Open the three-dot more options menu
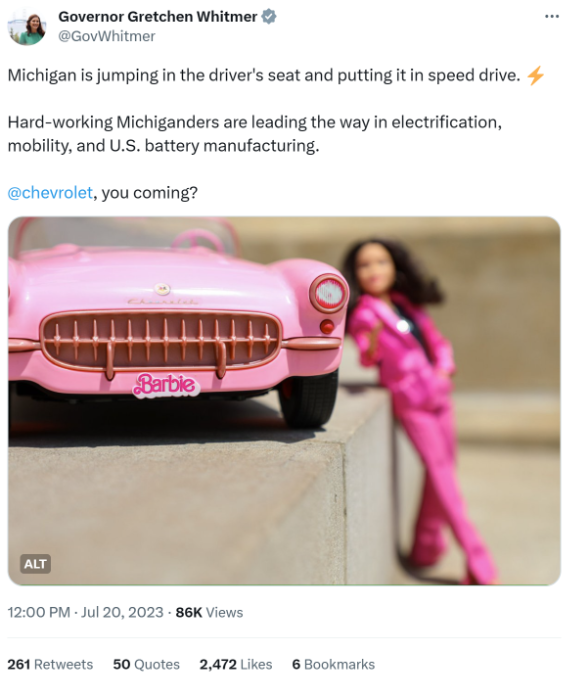This screenshot has height=688, width=572. coord(552,17)
